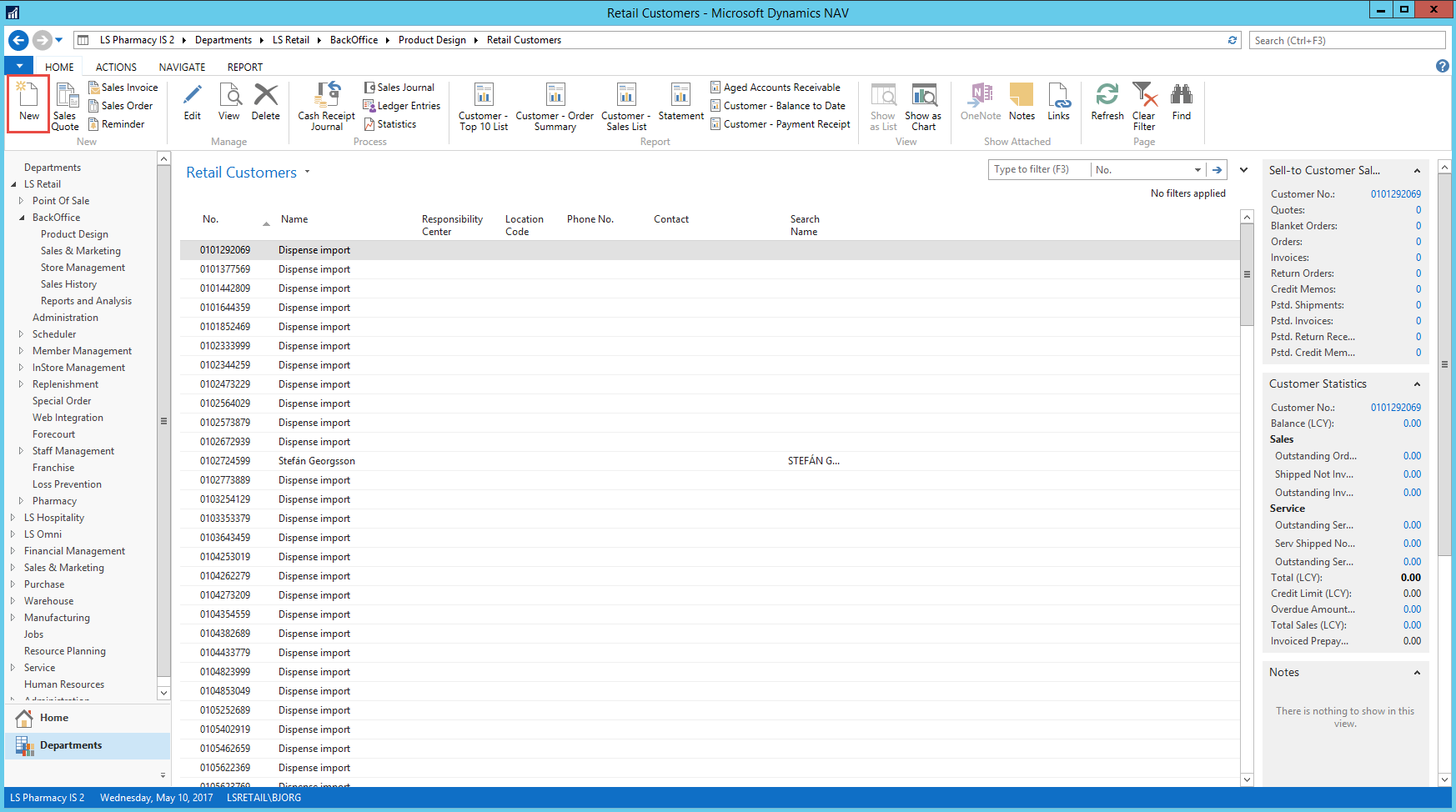Click the Refresh icon in ribbon
Image resolution: width=1456 pixels, height=812 pixels.
(1107, 103)
